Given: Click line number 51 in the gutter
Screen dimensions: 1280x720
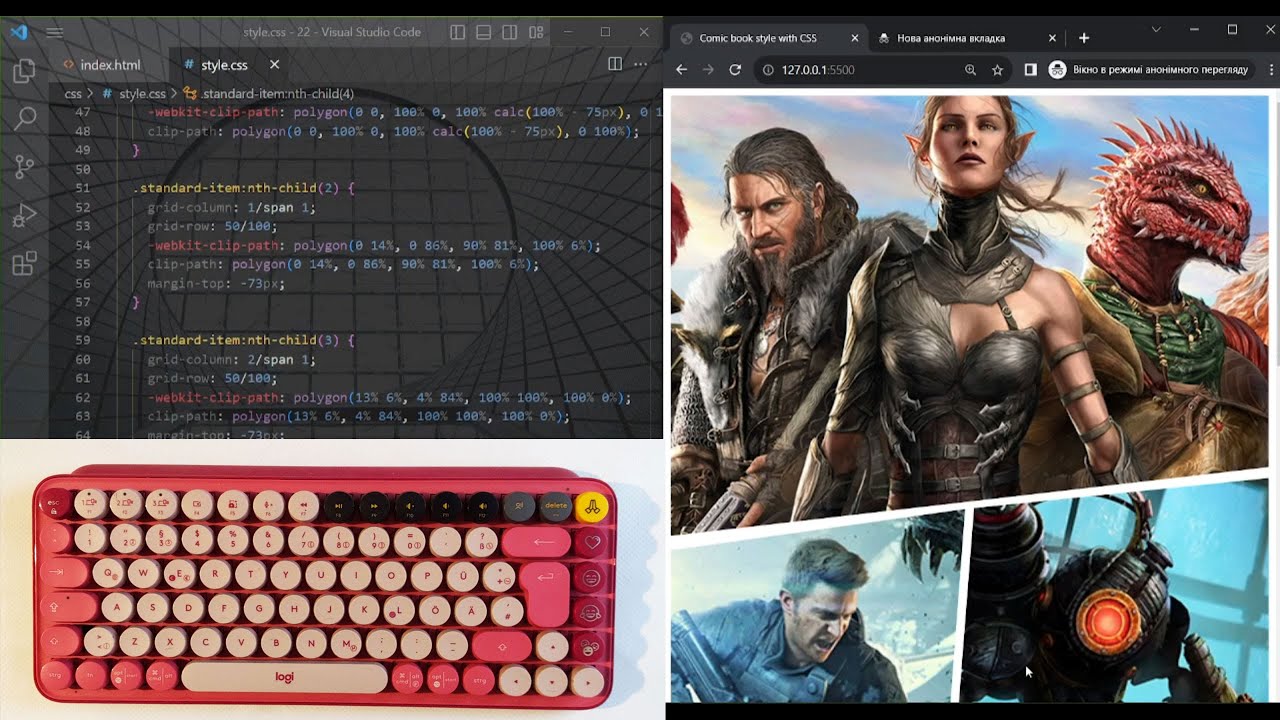Looking at the screenshot, I should (83, 188).
